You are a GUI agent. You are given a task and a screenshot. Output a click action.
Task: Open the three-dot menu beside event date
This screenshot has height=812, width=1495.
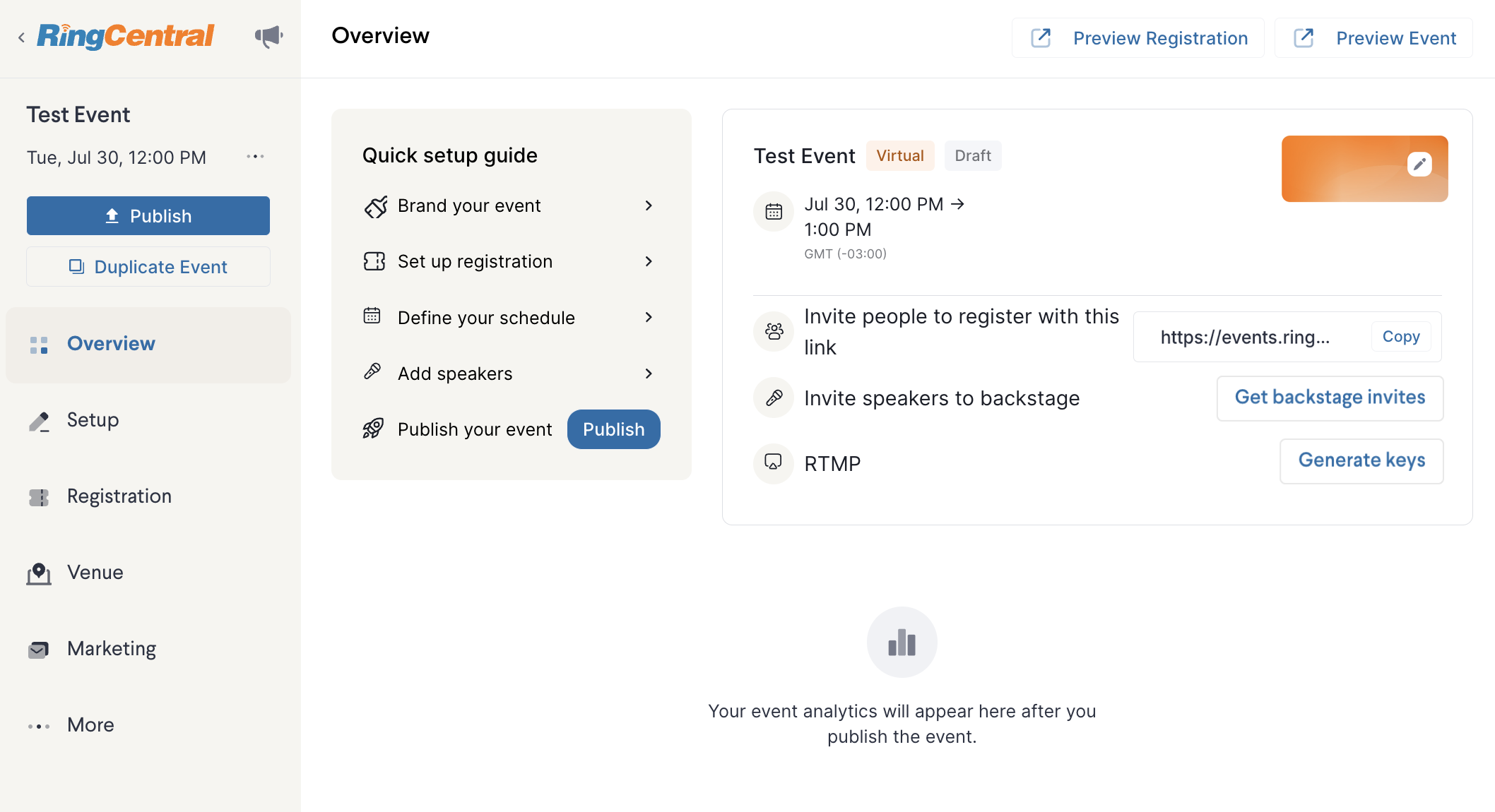pos(255,156)
